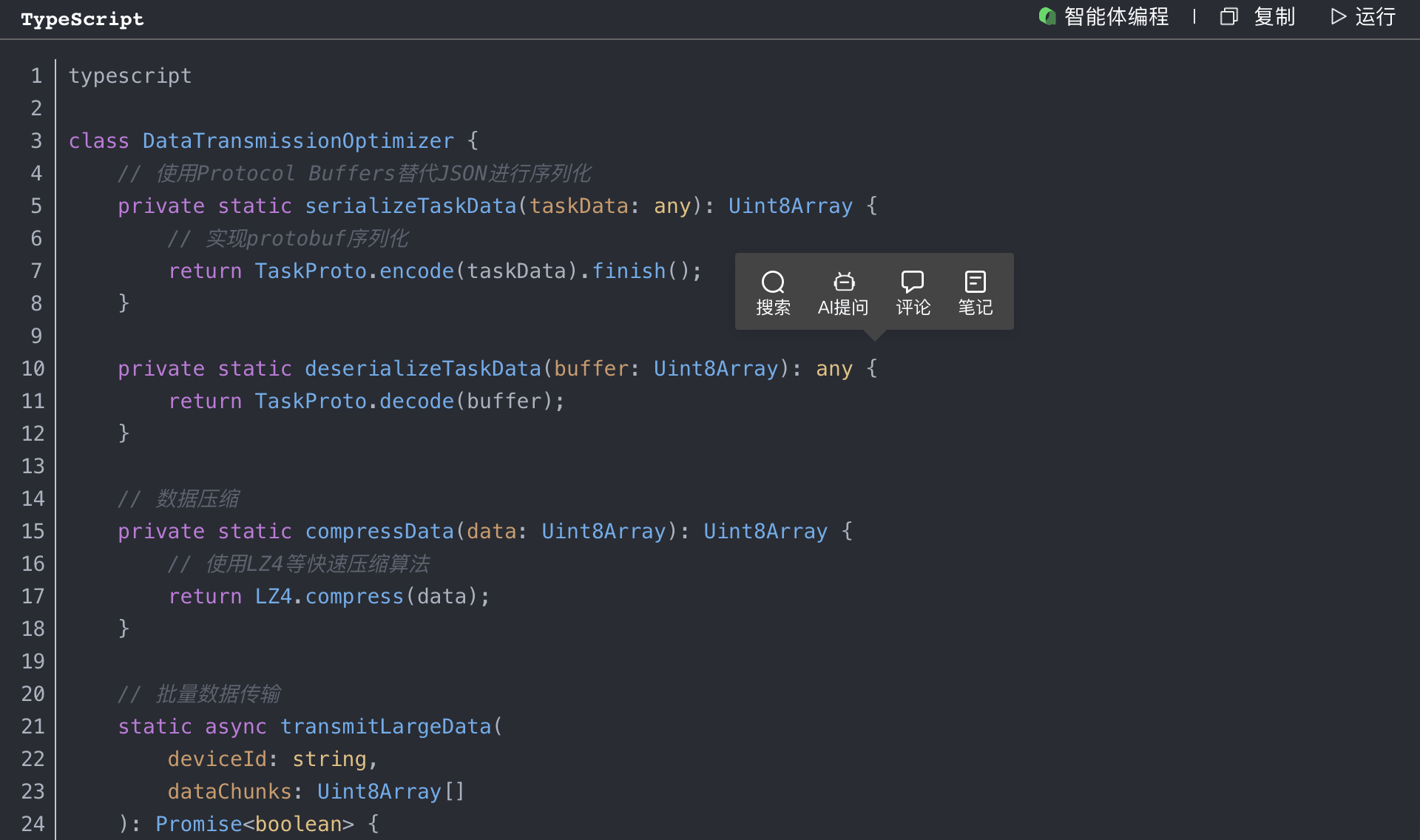Viewport: 1420px width, 840px height.
Task: Click the 笔记 note icon
Action: [x=975, y=282]
